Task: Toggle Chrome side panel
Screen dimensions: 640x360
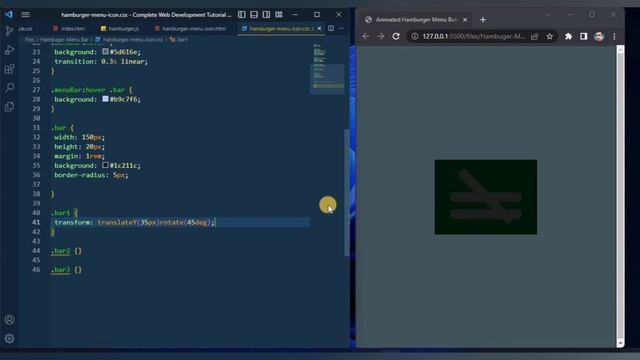Action: [x=584, y=36]
